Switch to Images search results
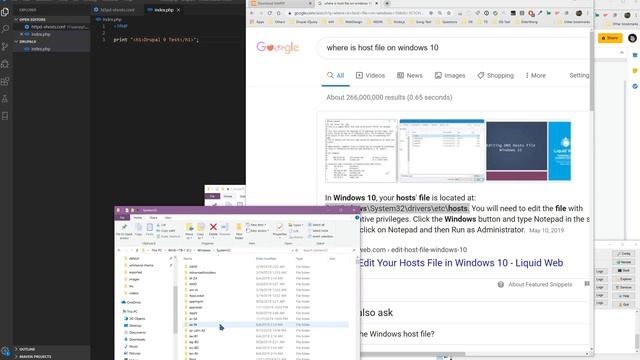640x360 pixels. (x=450, y=76)
